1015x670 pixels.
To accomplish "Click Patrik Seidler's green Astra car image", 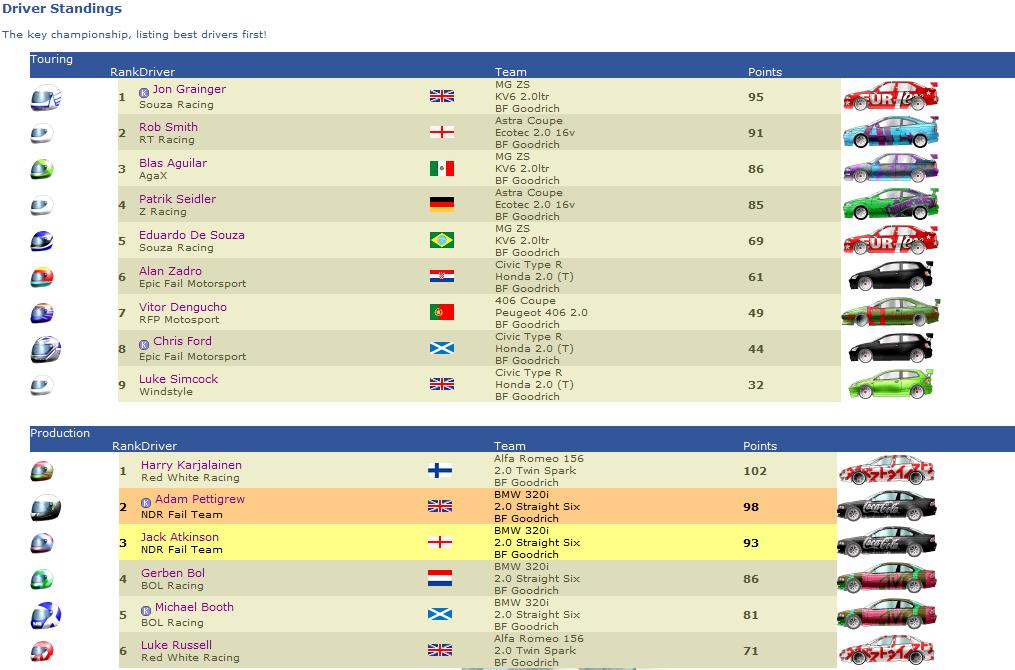I will tap(891, 205).
